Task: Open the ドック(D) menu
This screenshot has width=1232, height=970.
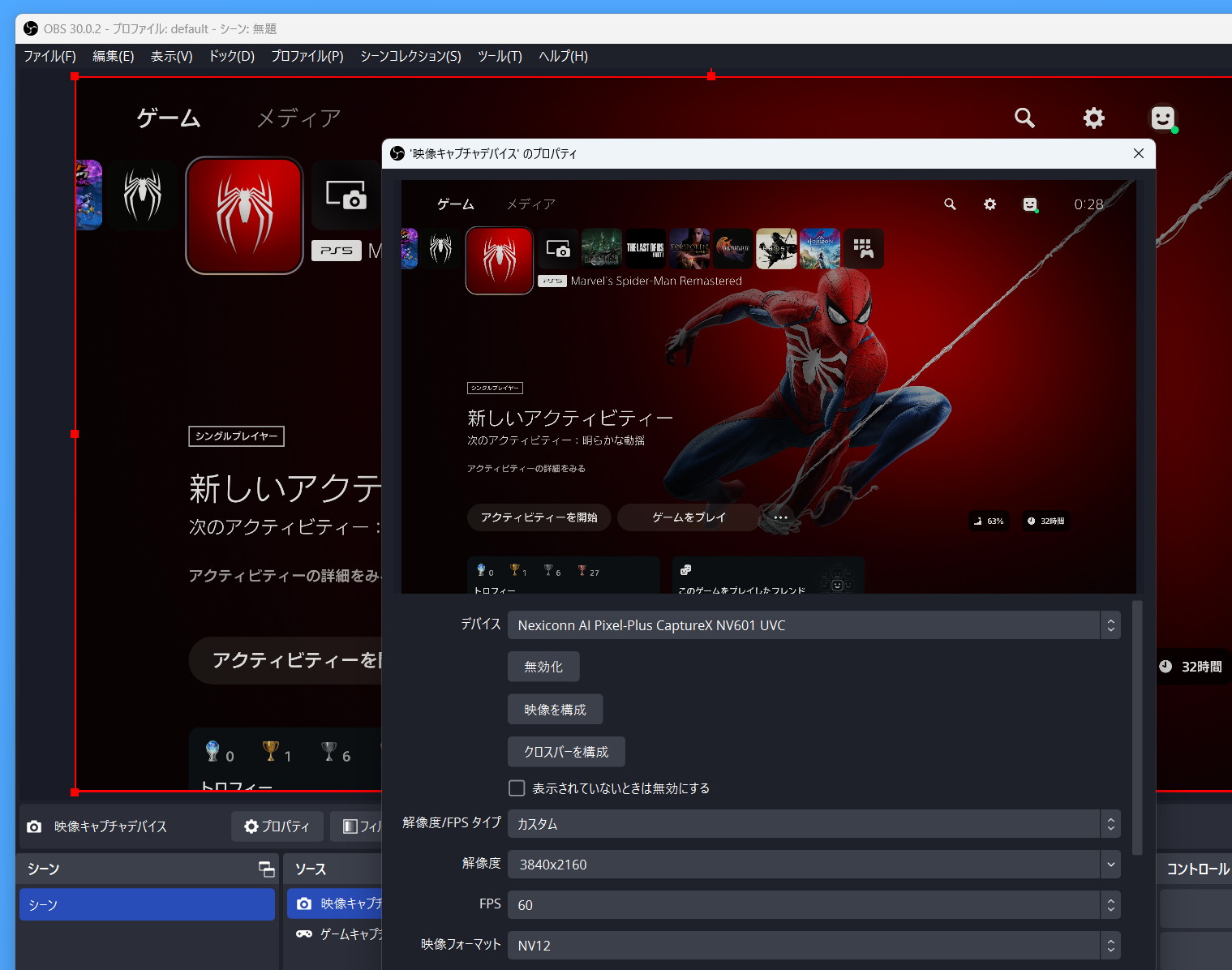Action: tap(232, 56)
